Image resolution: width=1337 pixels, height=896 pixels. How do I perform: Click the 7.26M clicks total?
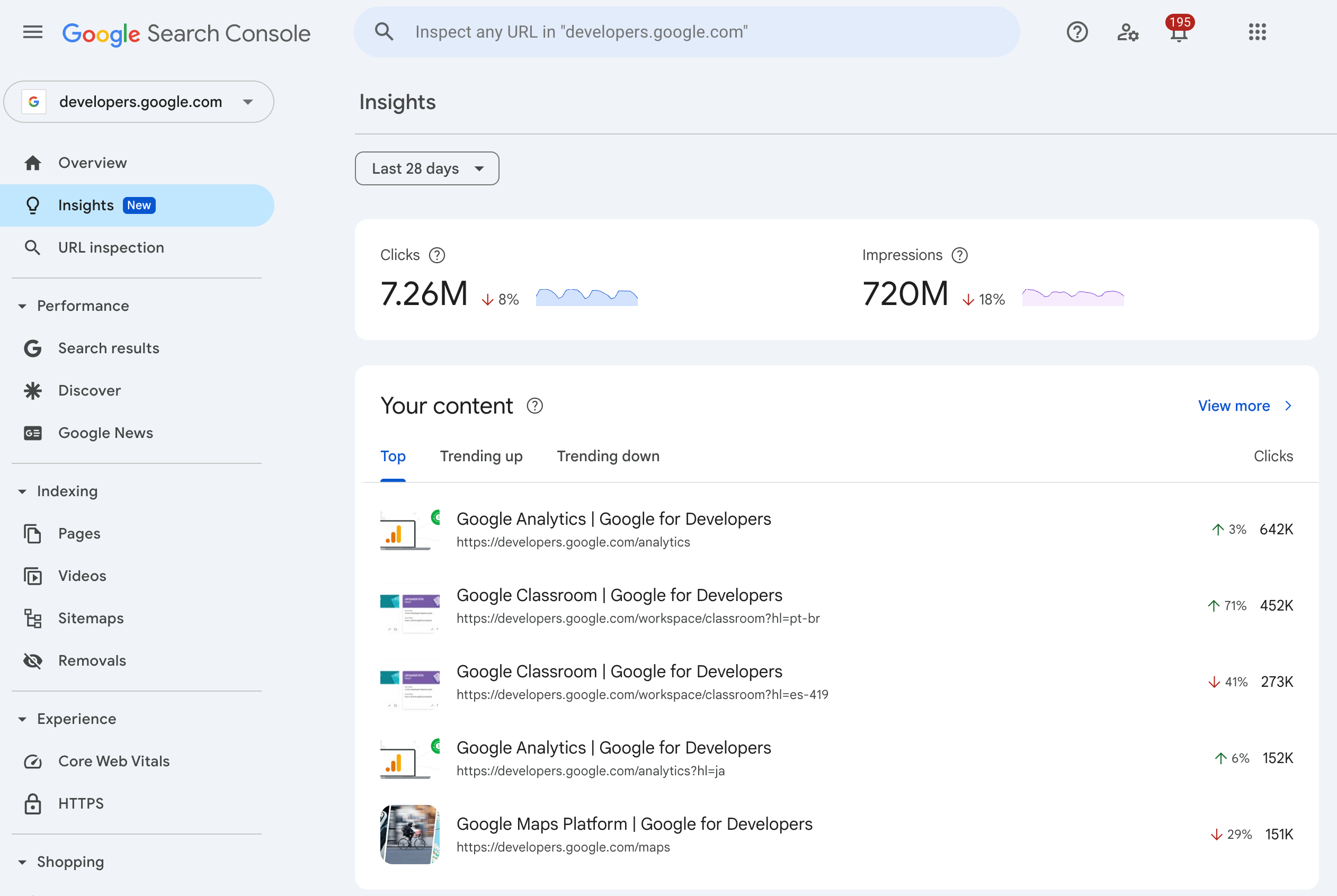pyautogui.click(x=424, y=294)
